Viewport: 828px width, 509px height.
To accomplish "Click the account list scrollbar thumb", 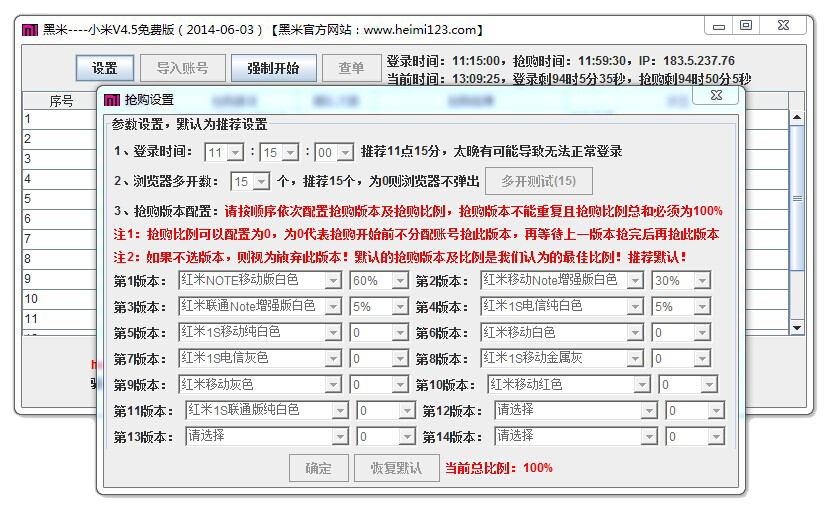I will (x=797, y=199).
